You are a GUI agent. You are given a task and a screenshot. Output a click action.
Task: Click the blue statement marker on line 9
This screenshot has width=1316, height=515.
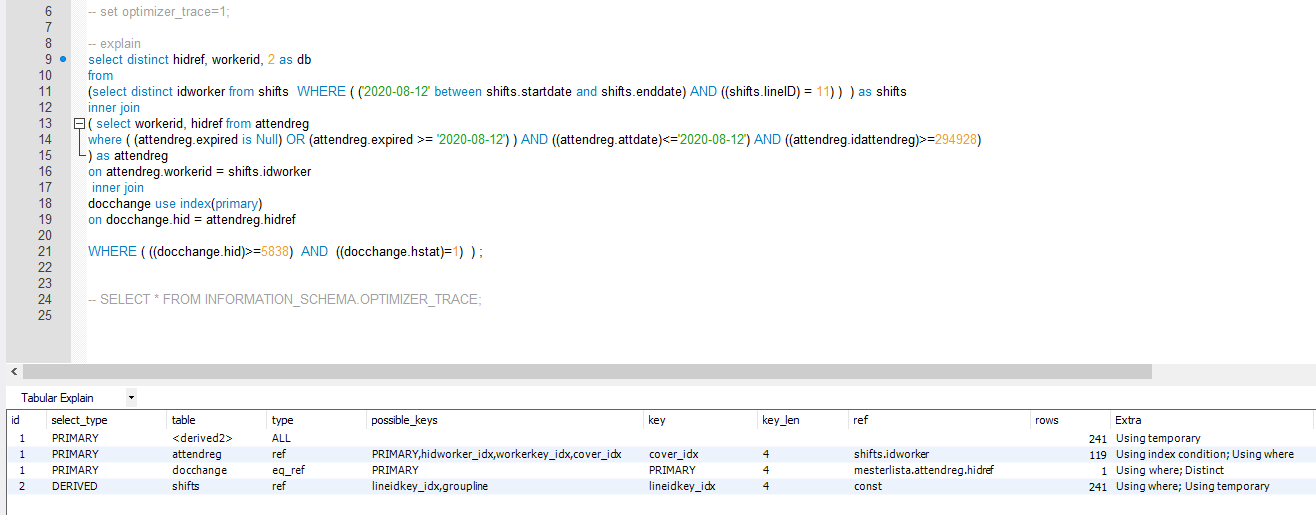point(63,60)
